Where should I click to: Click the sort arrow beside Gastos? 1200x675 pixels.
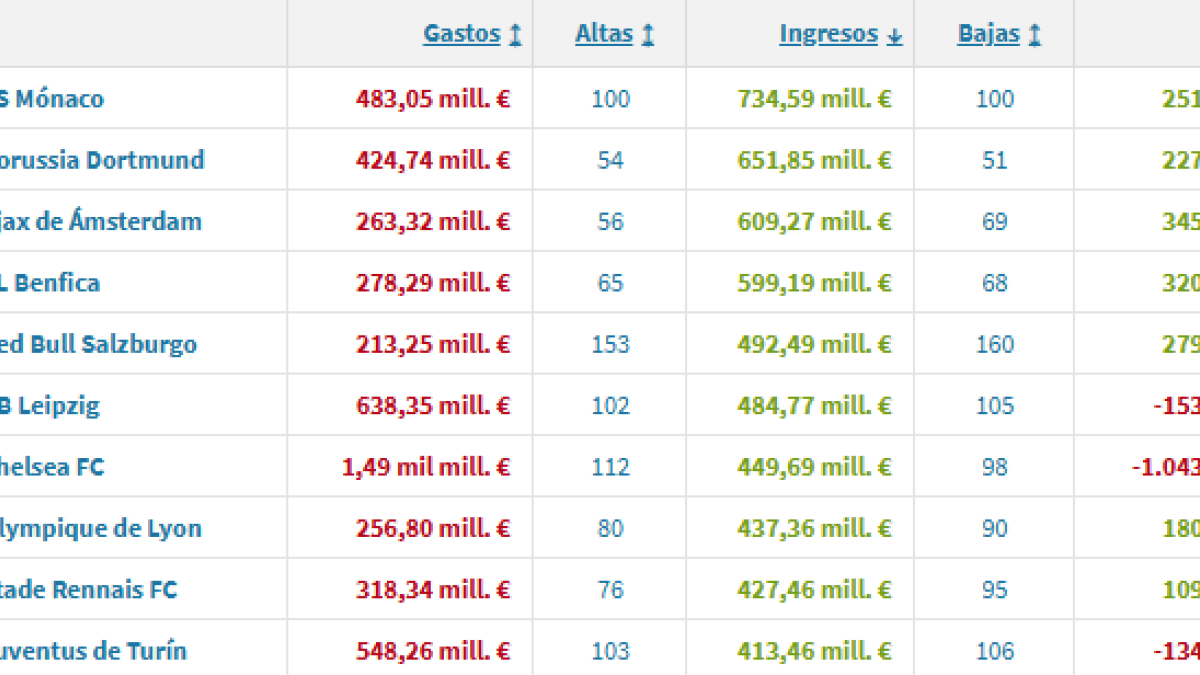[515, 34]
